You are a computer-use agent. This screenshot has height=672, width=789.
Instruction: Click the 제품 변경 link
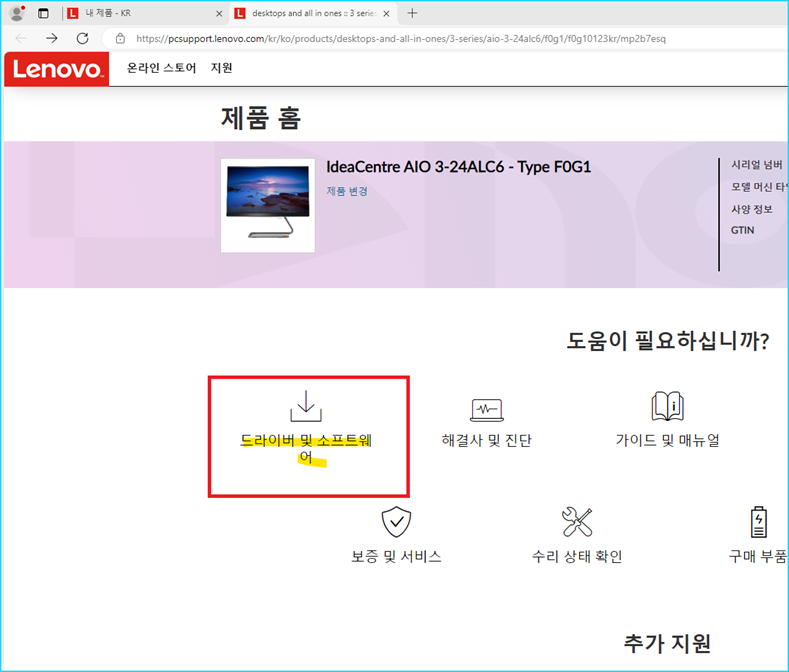point(347,191)
